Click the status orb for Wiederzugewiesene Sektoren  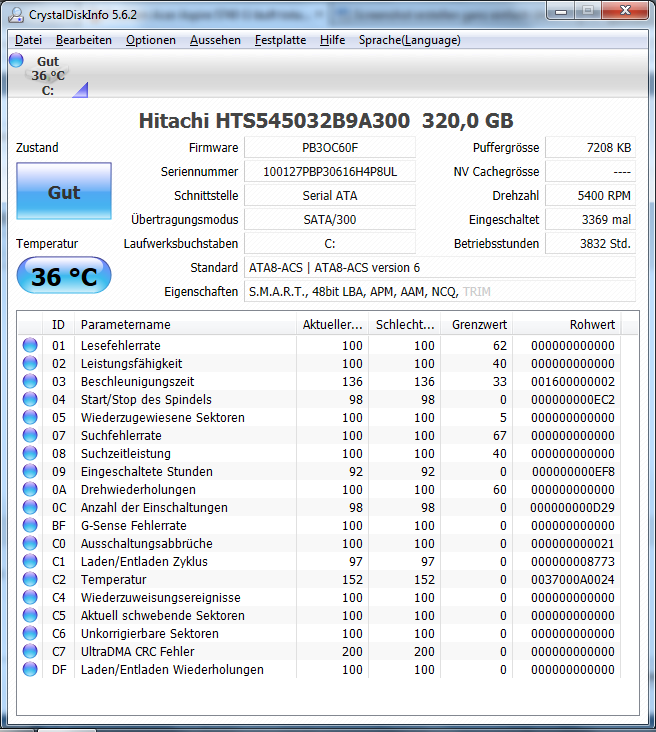pos(30,417)
